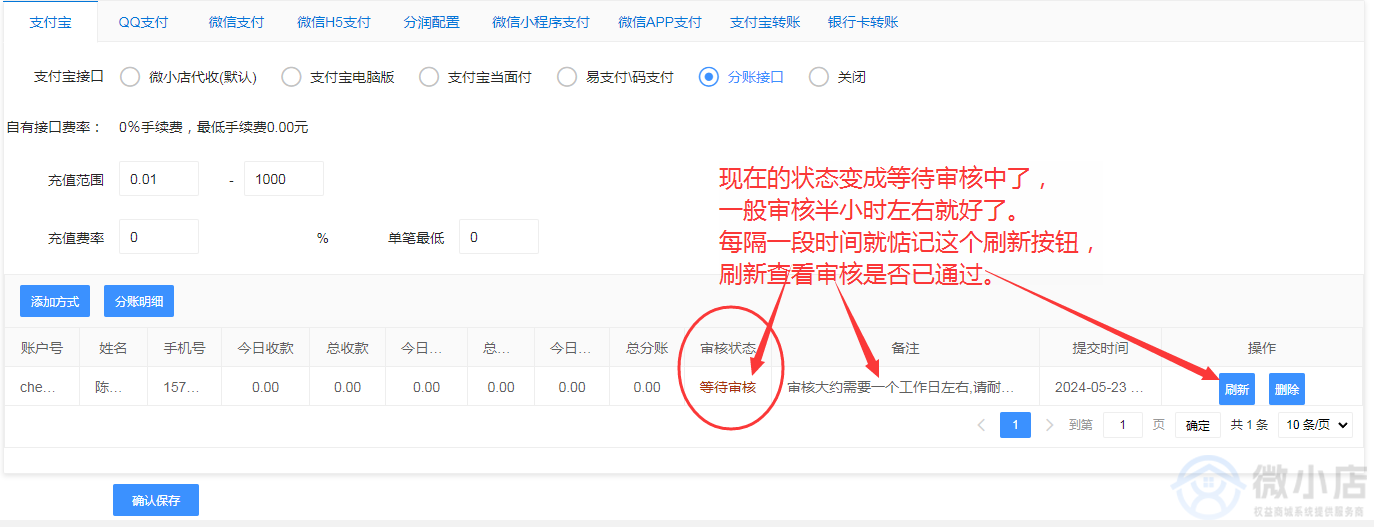This screenshot has height=527, width=1374.
Task: Click the 审核状态 column header
Action: 728,348
